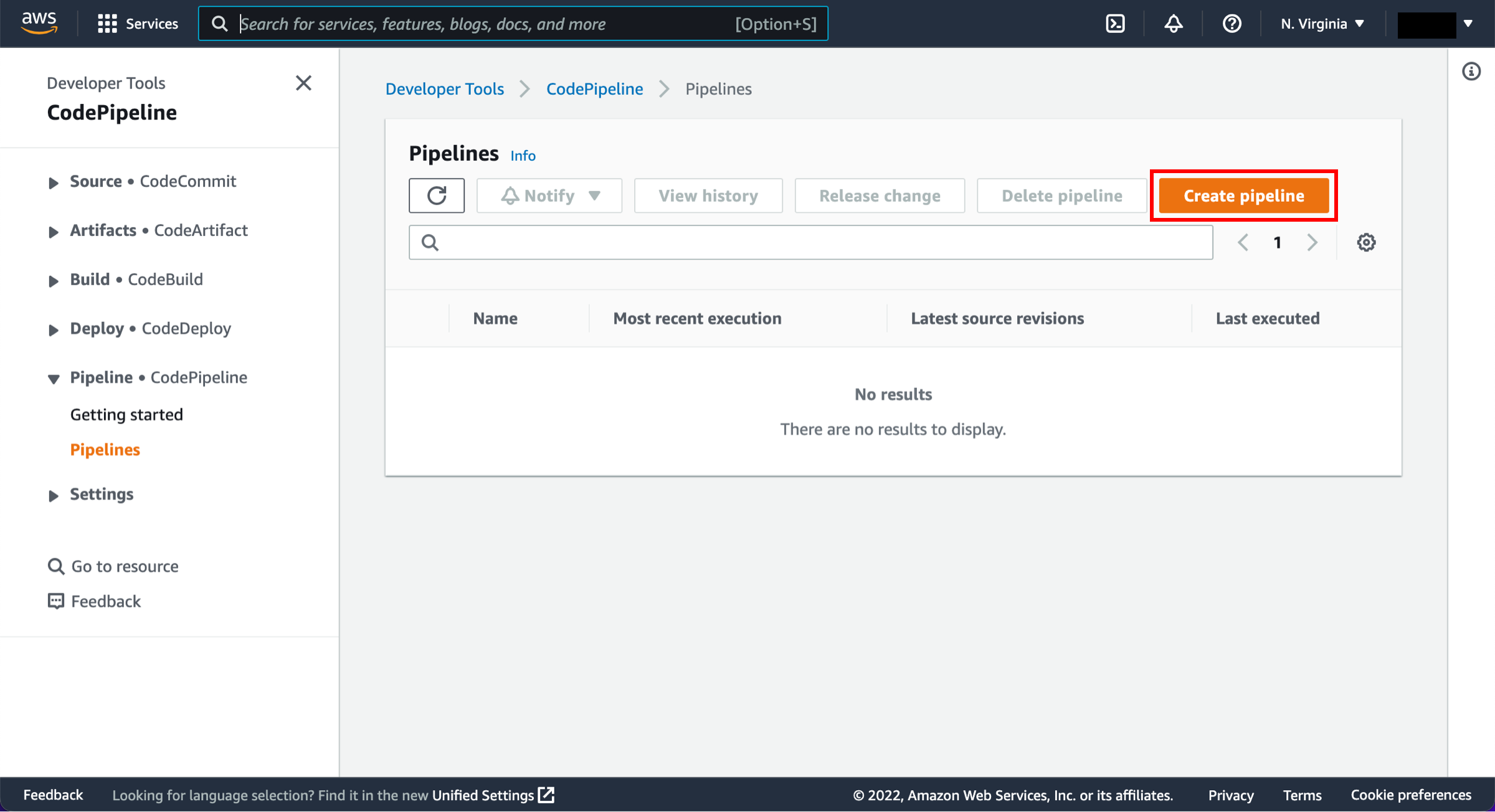
Task: Click Feedback in the footer bar
Action: click(53, 795)
